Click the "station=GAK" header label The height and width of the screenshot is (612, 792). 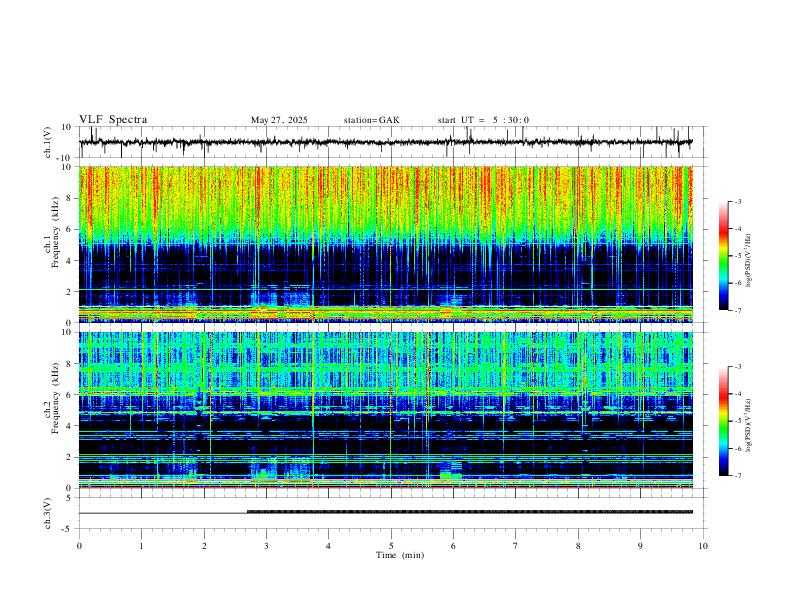coord(371,120)
